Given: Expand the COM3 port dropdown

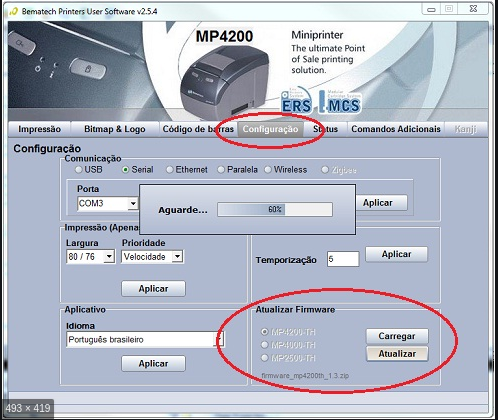Looking at the screenshot, I should 133,203.
